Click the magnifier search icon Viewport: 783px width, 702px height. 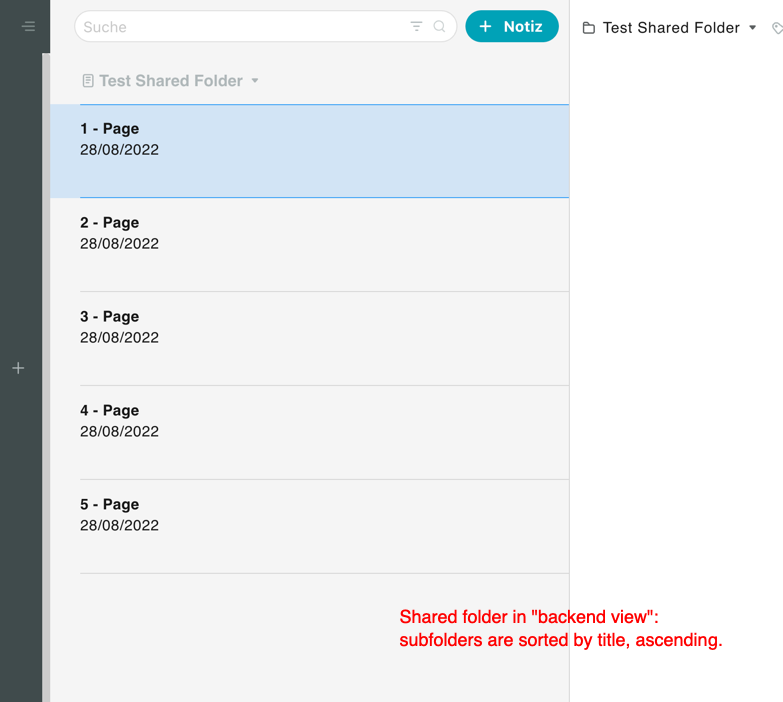coord(439,26)
